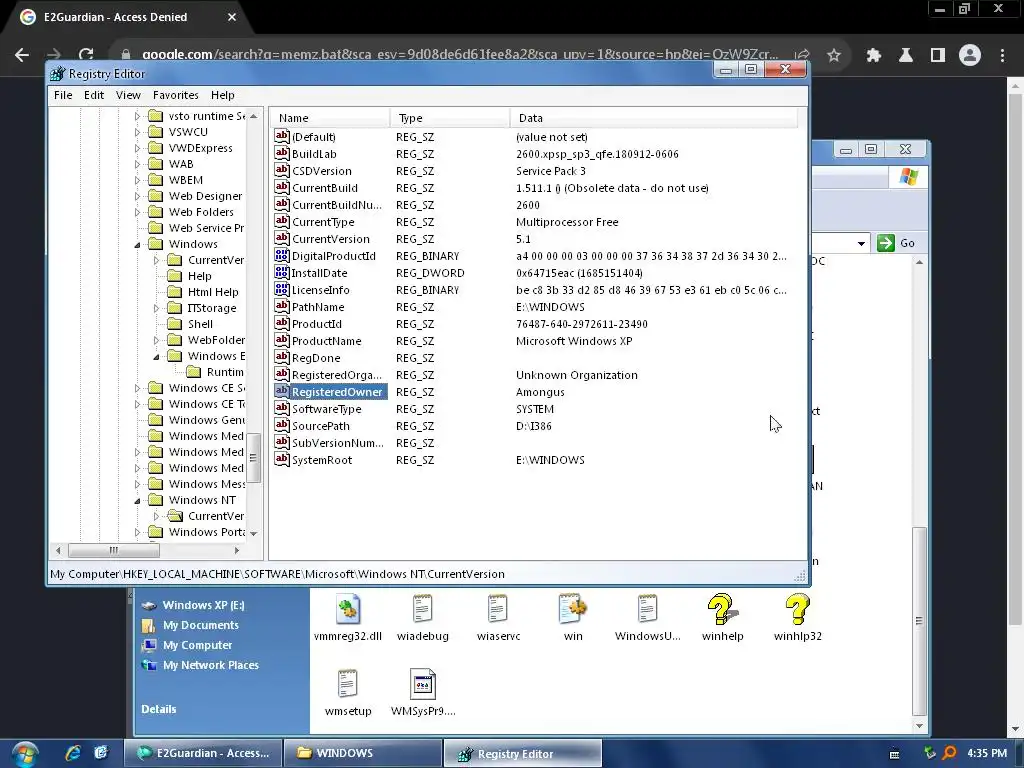1024x768 pixels.
Task: Open the WindowsU... log file icon
Action: click(x=647, y=609)
